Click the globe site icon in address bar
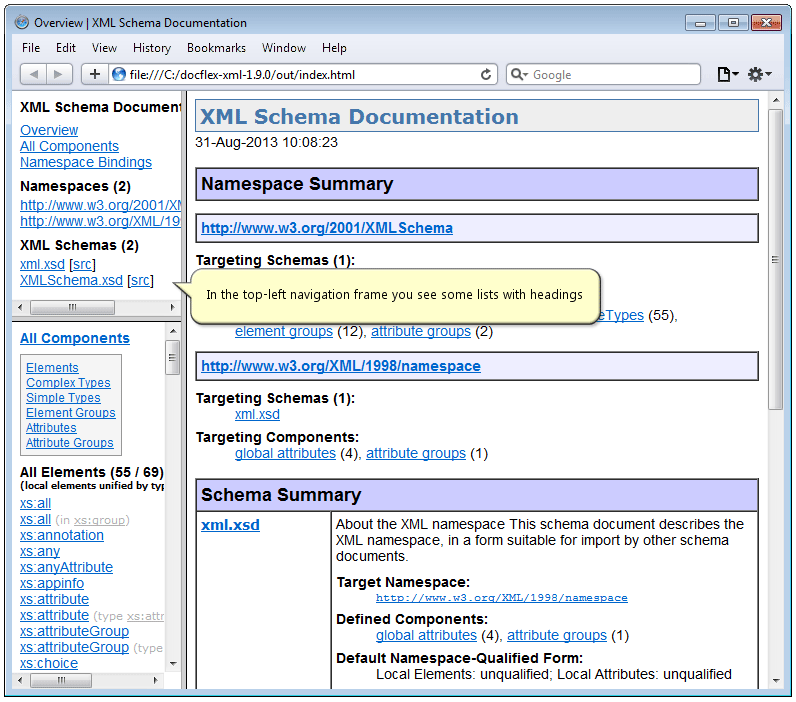 coord(119,74)
